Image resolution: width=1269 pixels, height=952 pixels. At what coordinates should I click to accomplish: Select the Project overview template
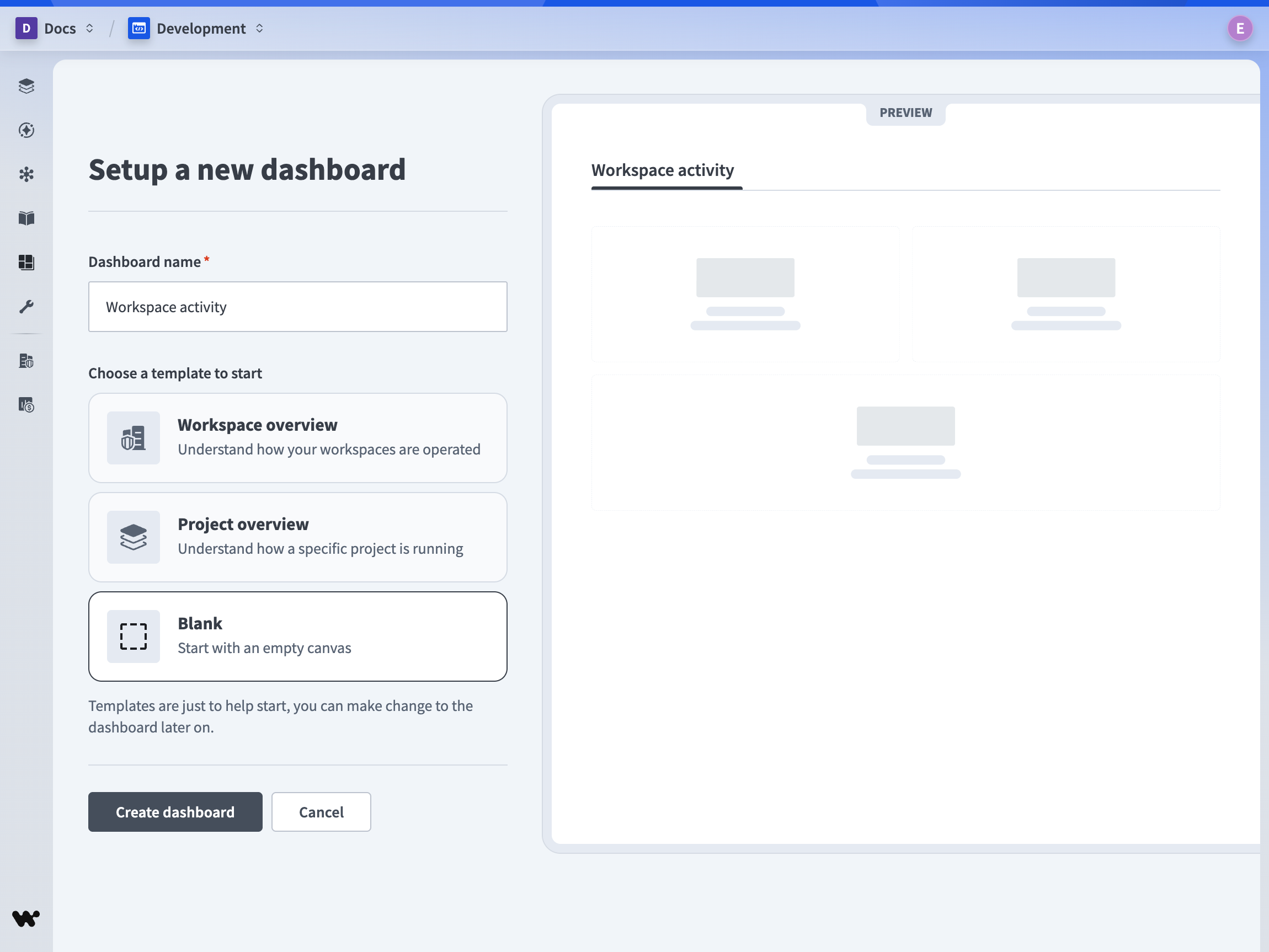298,537
